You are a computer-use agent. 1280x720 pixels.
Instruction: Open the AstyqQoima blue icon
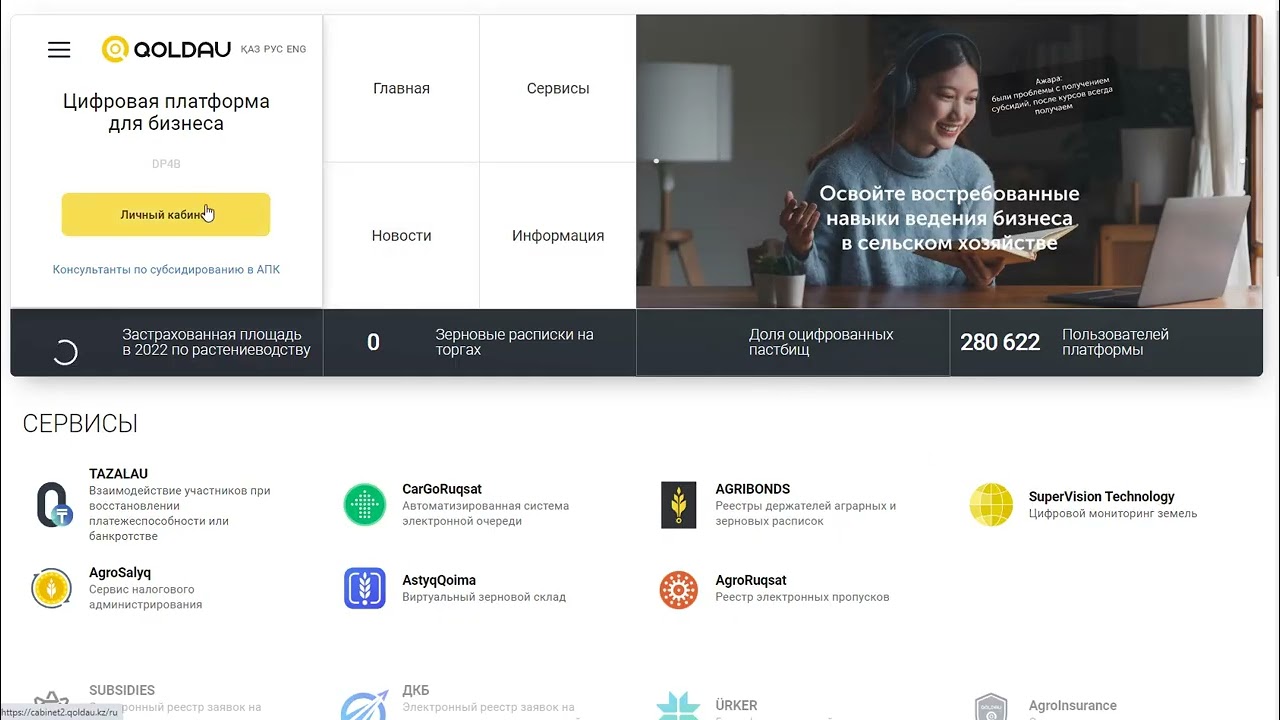[x=365, y=588]
